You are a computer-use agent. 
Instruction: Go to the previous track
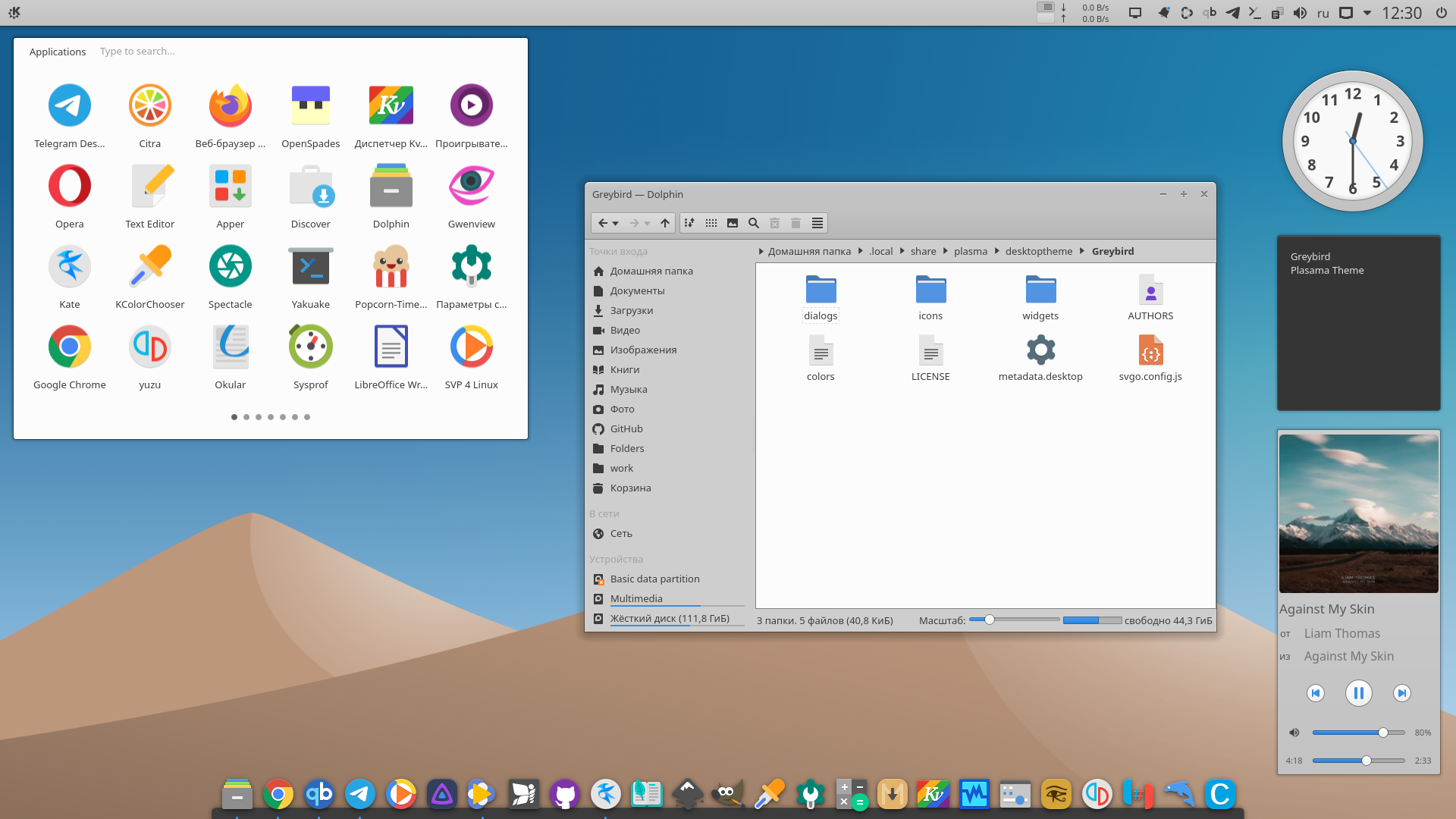[1316, 693]
